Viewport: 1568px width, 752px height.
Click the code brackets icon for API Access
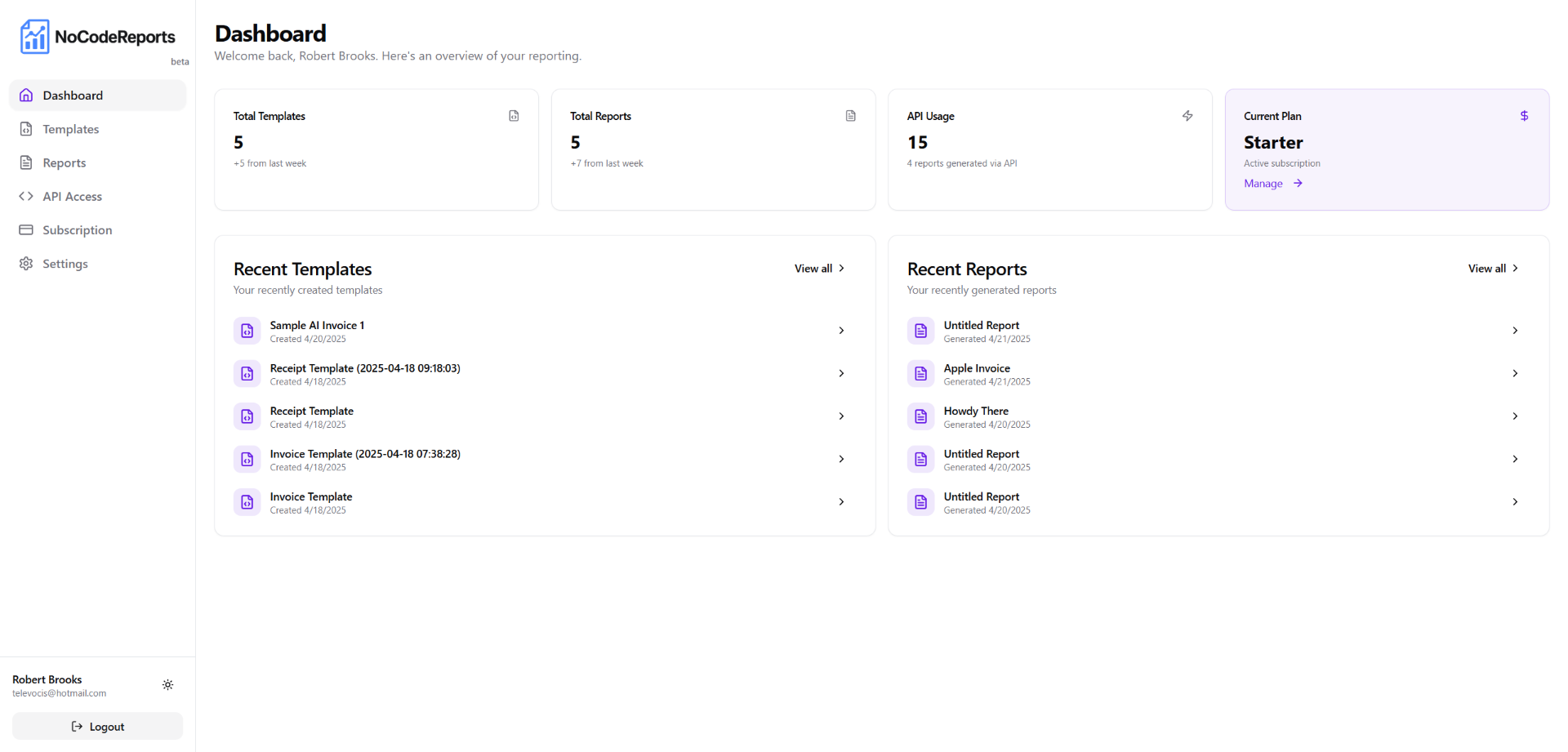click(x=26, y=196)
